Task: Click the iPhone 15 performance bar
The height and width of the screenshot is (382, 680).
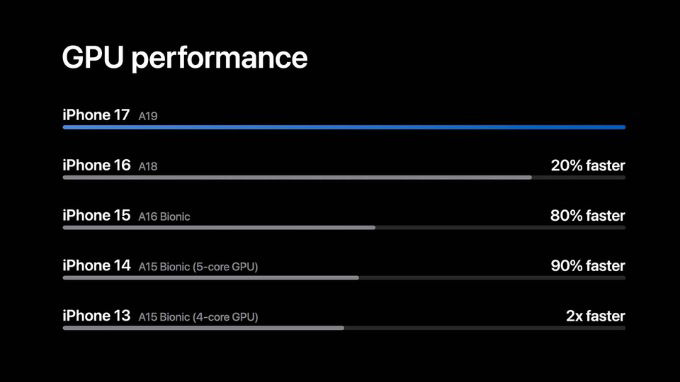Action: click(x=219, y=228)
